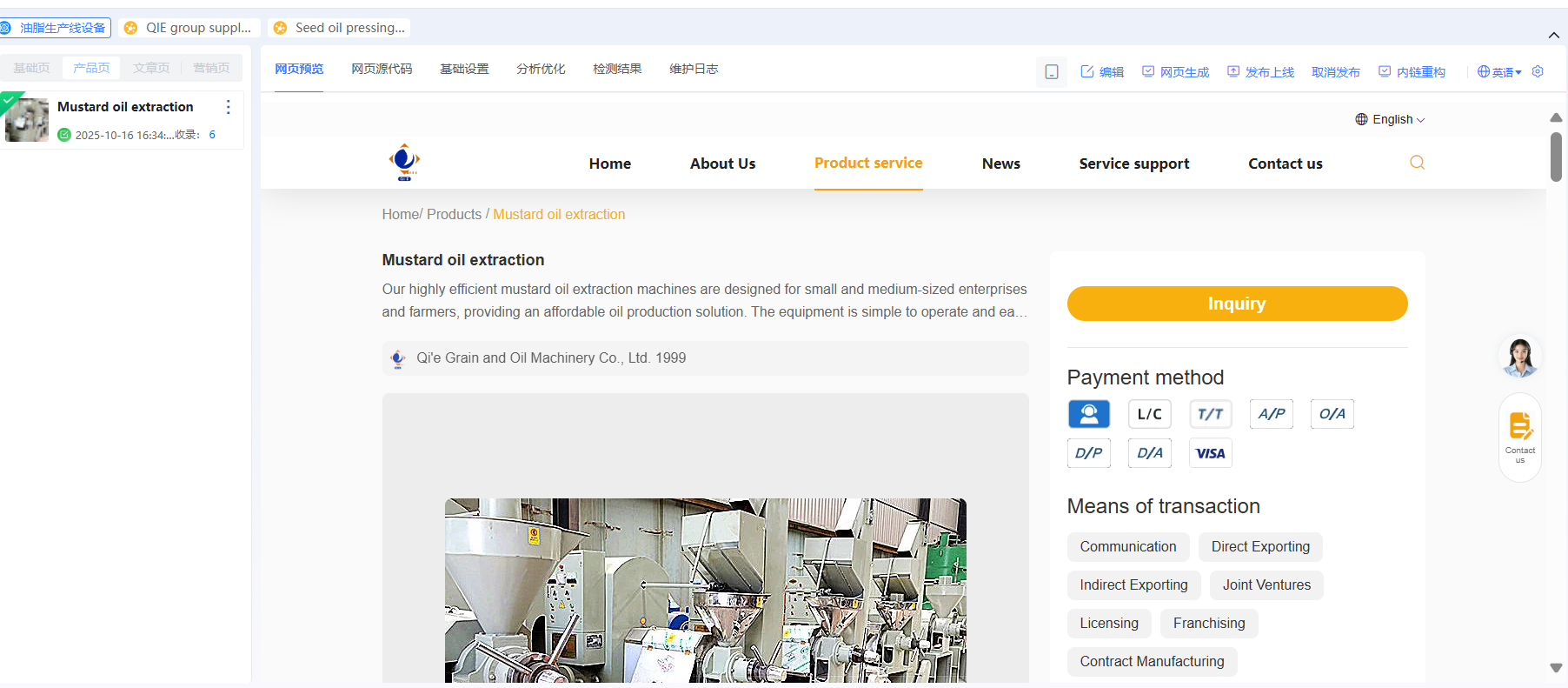Click the orange Inquiry button
Viewport: 1568px width, 688px height.
click(x=1236, y=304)
